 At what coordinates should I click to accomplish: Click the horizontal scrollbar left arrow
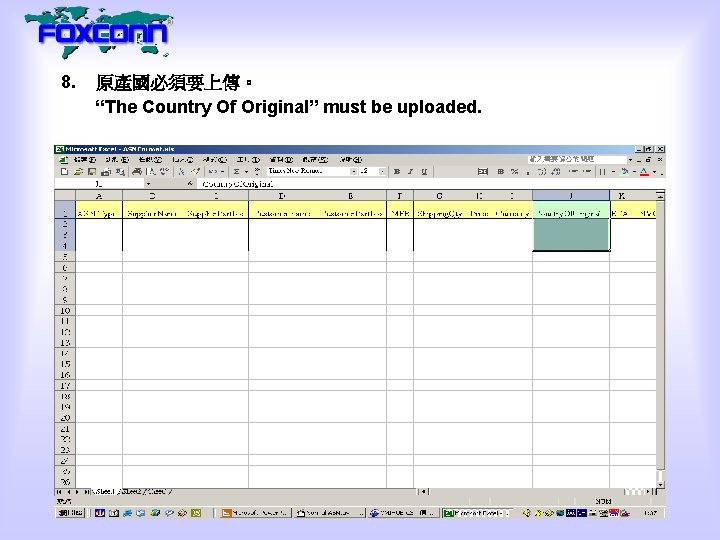click(x=424, y=492)
